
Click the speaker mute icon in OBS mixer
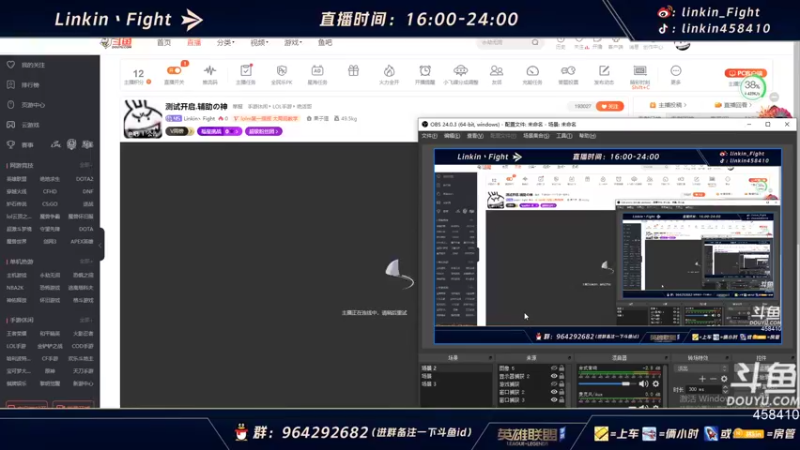tap(644, 384)
